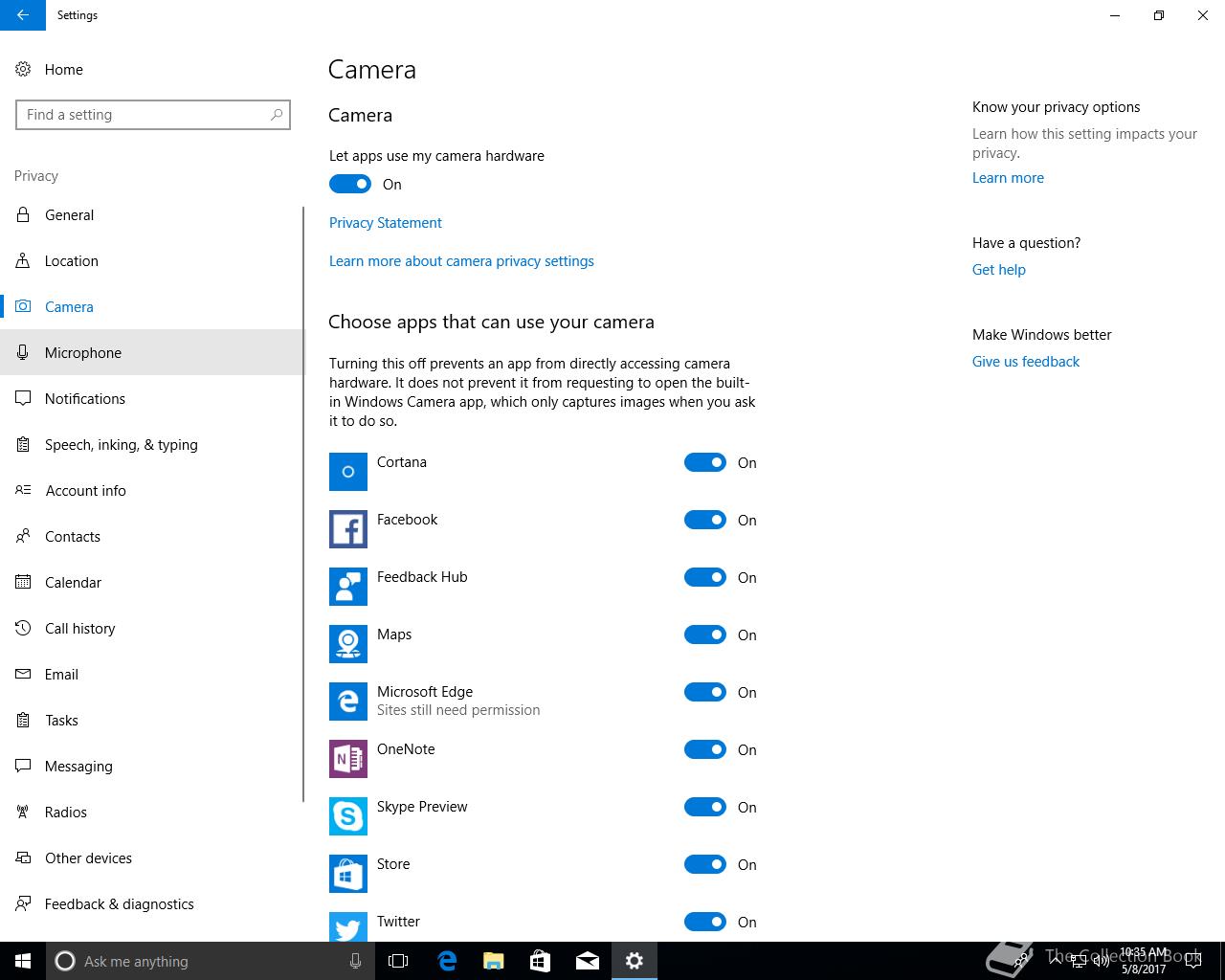The height and width of the screenshot is (980, 1225).
Task: Click the Maps app icon
Action: pos(348,644)
